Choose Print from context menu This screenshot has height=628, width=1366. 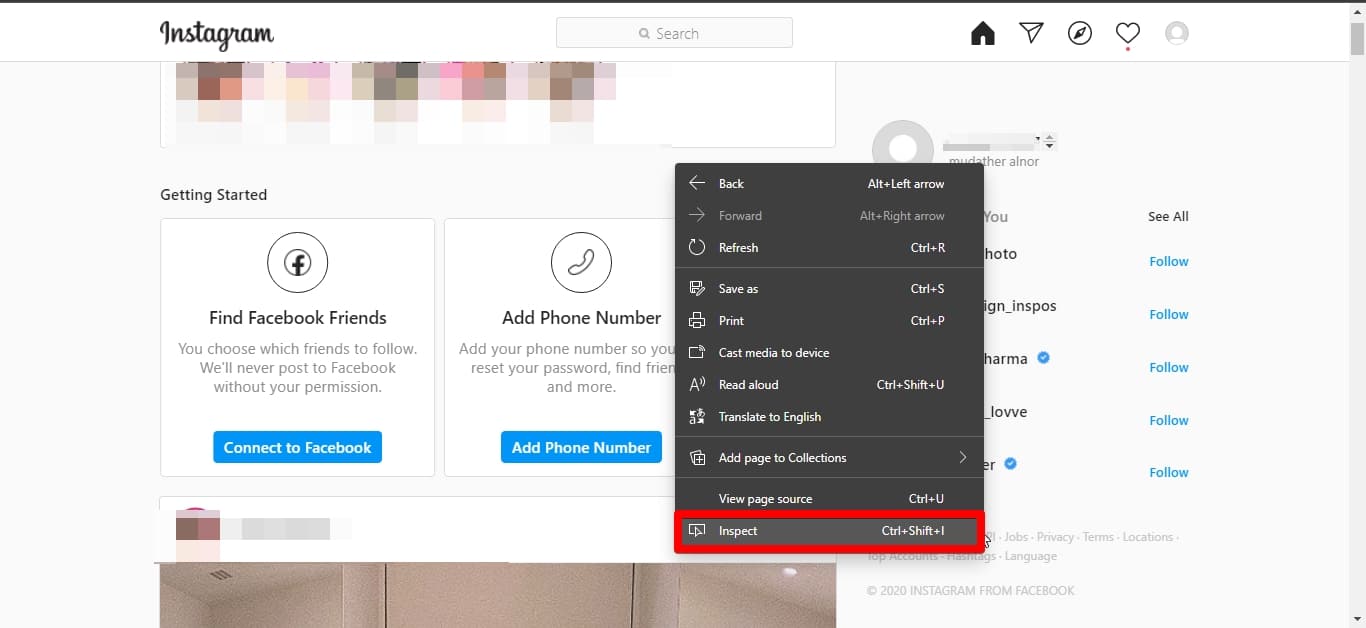(830, 320)
